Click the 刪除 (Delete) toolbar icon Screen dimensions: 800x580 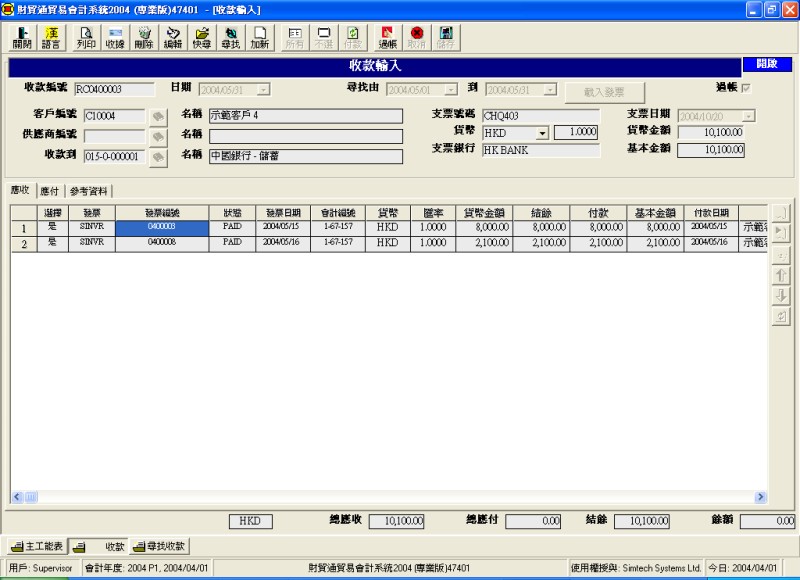pyautogui.click(x=144, y=37)
